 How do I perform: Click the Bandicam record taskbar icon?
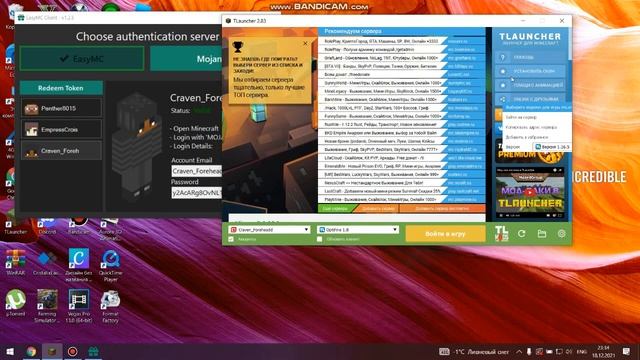(x=73, y=351)
